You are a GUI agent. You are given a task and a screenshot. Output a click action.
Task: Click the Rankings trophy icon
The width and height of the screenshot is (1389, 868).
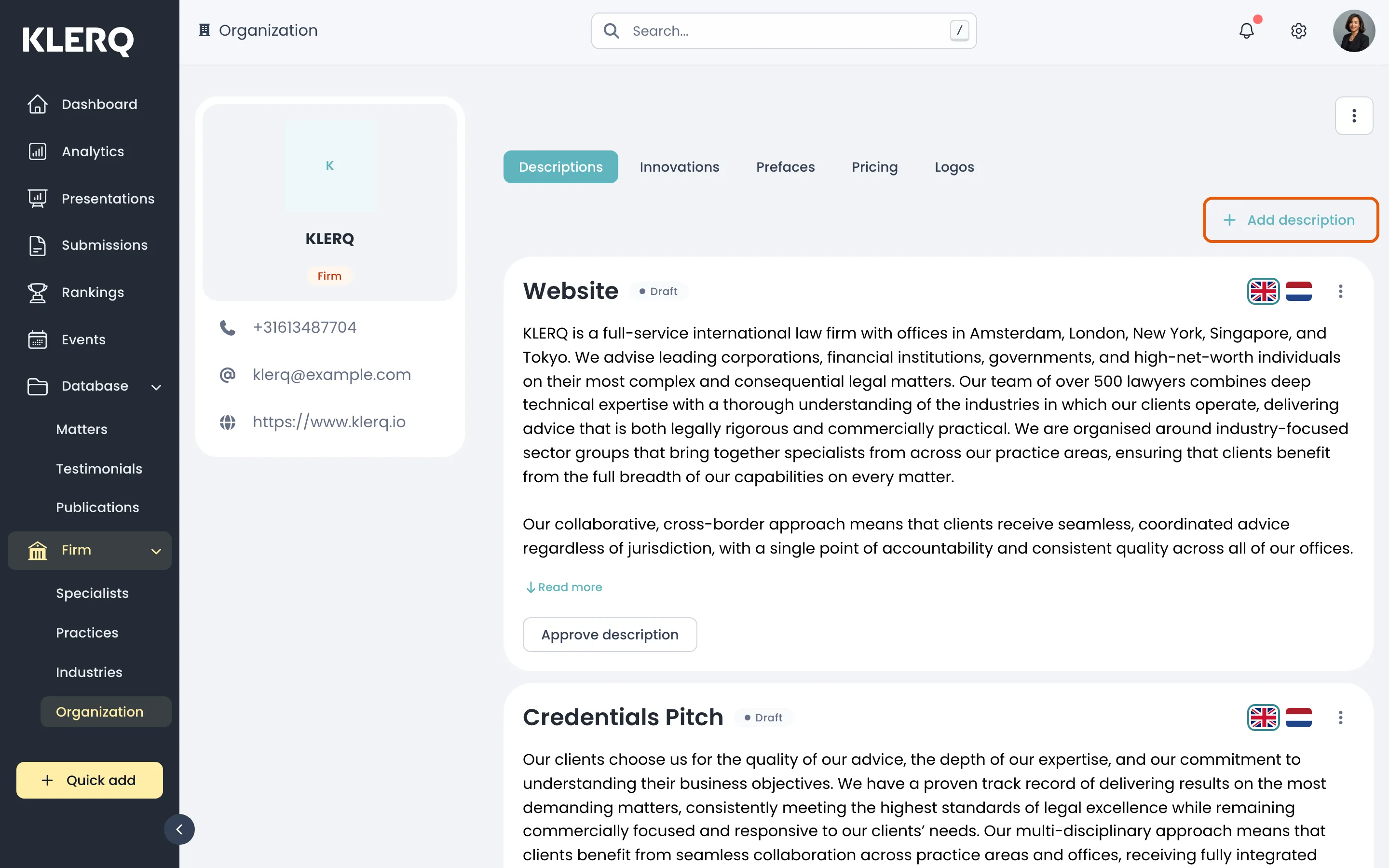[37, 293]
